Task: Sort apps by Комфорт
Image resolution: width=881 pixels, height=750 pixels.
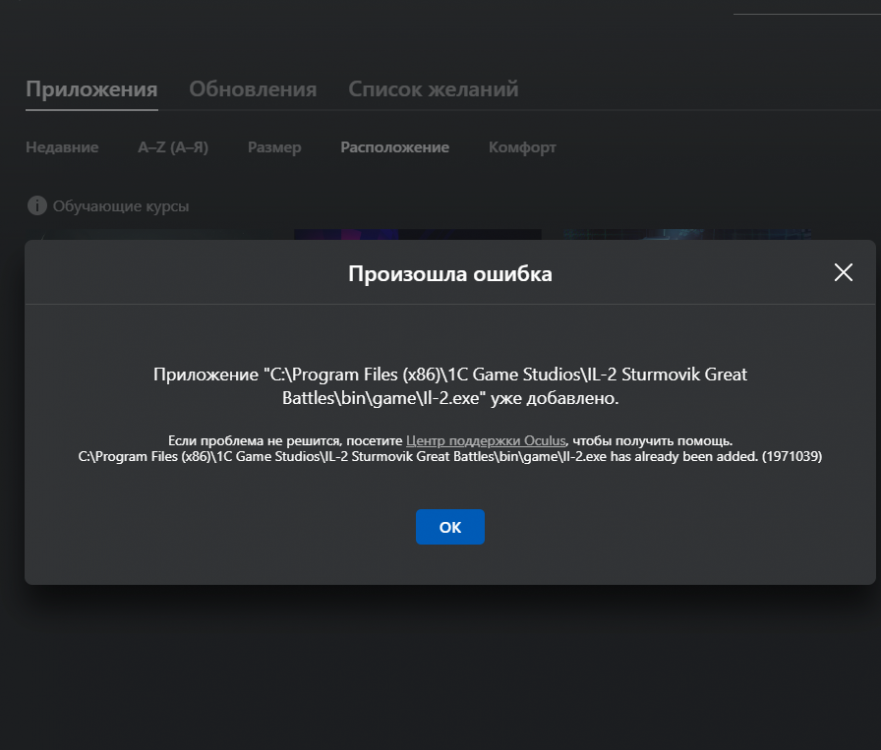Action: [522, 148]
